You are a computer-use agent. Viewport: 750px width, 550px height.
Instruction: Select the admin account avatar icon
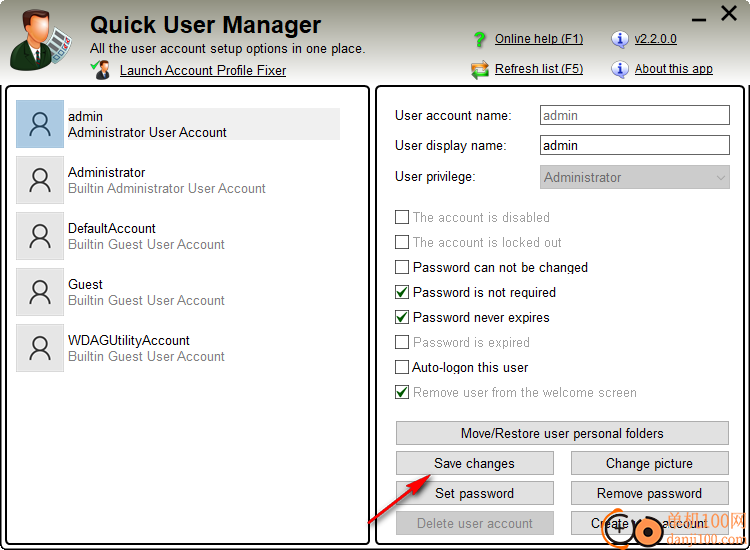pyautogui.click(x=40, y=124)
